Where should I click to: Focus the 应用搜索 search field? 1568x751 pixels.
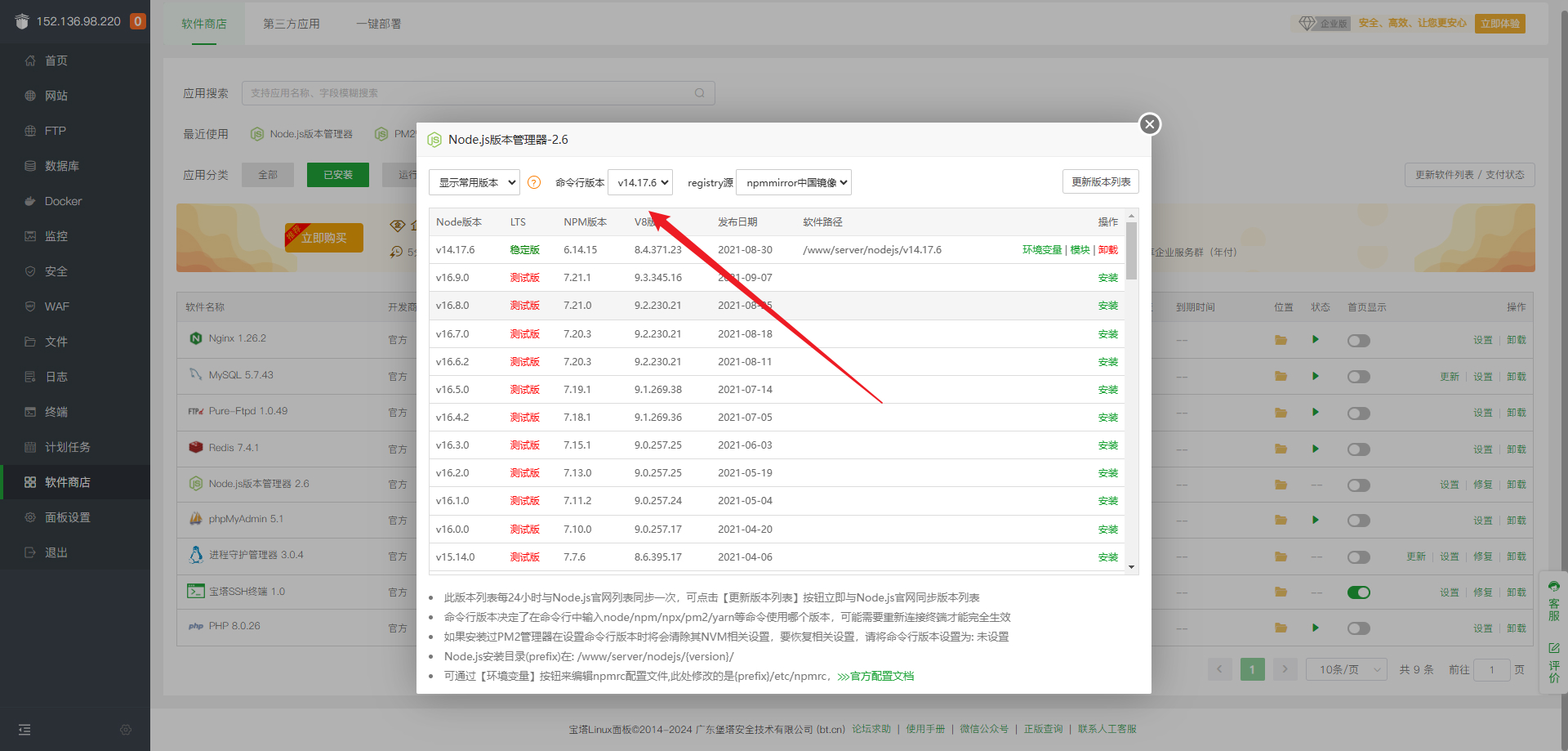pos(479,93)
